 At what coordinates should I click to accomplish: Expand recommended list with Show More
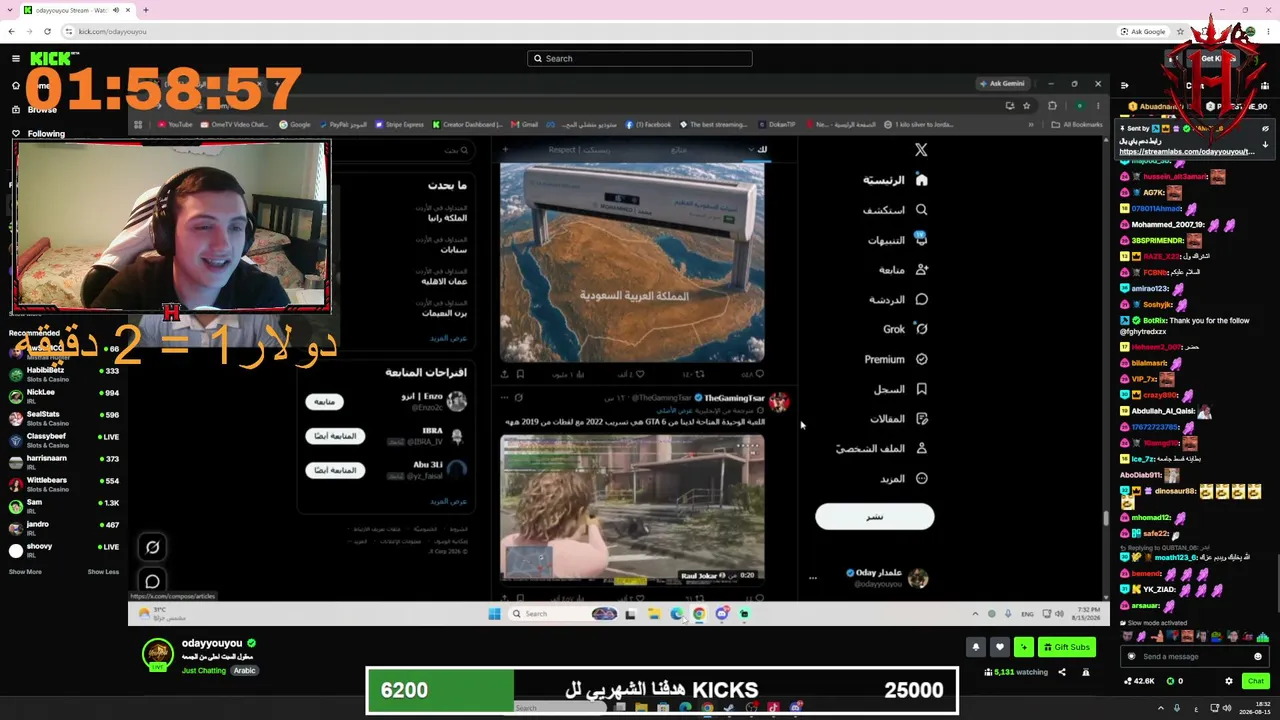pyautogui.click(x=25, y=572)
